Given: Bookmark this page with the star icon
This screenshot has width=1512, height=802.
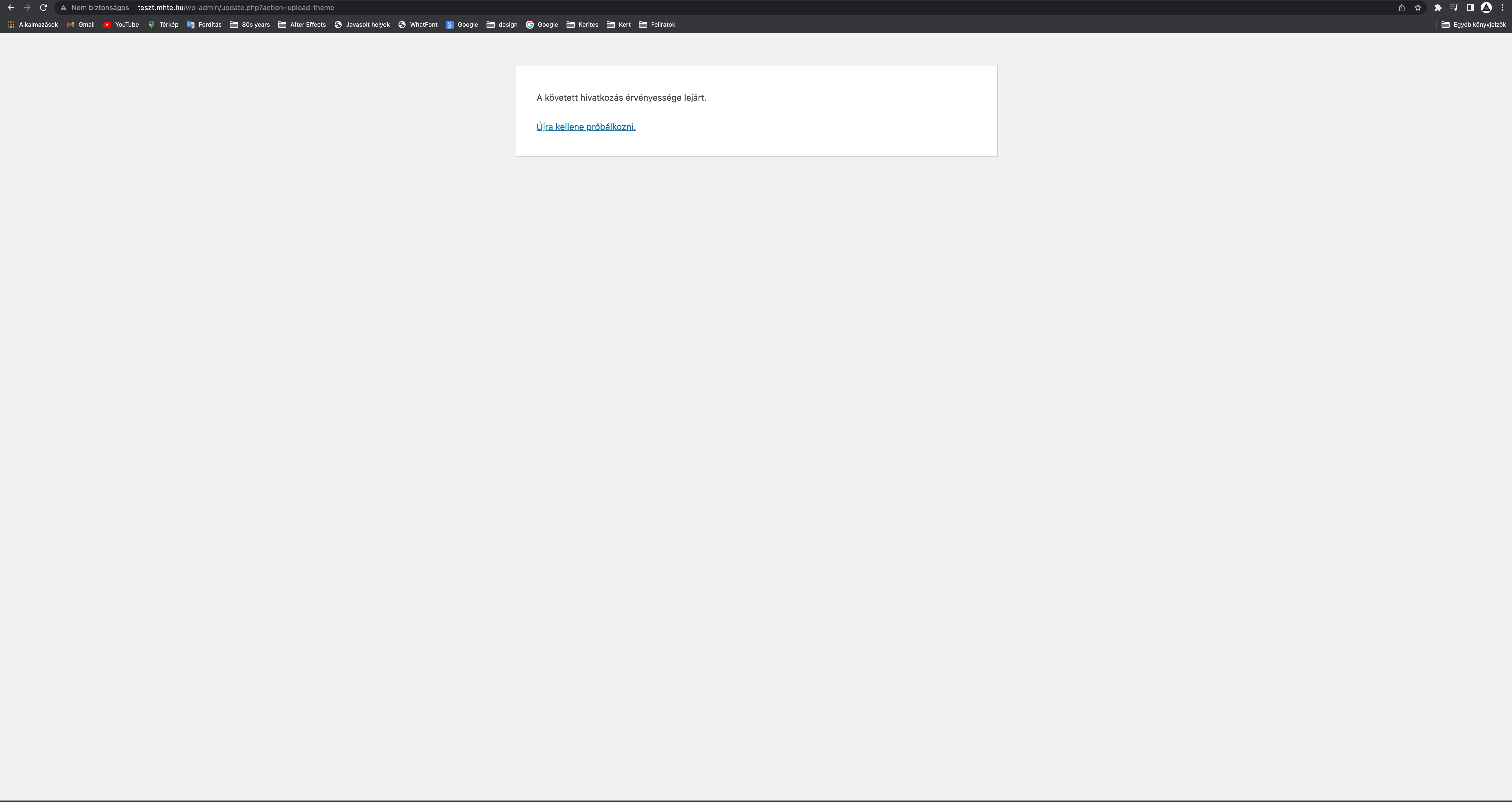Looking at the screenshot, I should pos(1418,8).
